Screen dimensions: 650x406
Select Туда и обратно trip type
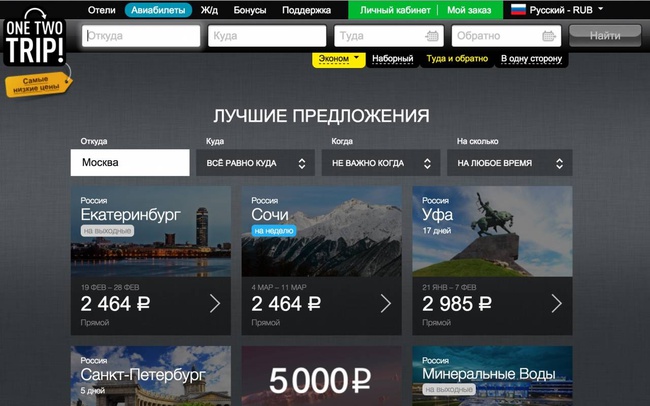tap(457, 59)
